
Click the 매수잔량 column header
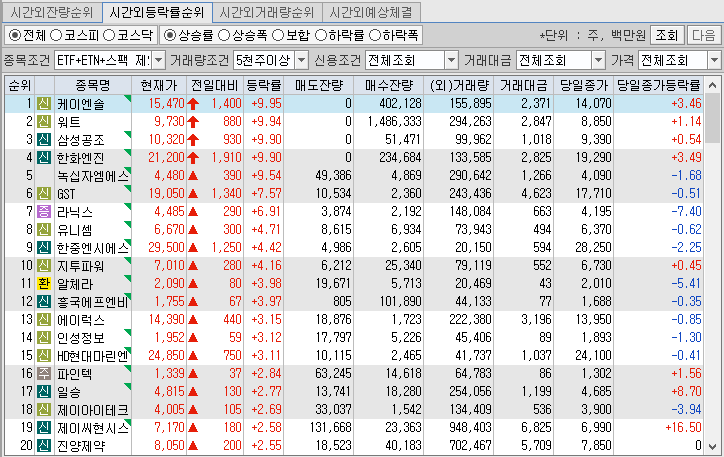tap(389, 85)
